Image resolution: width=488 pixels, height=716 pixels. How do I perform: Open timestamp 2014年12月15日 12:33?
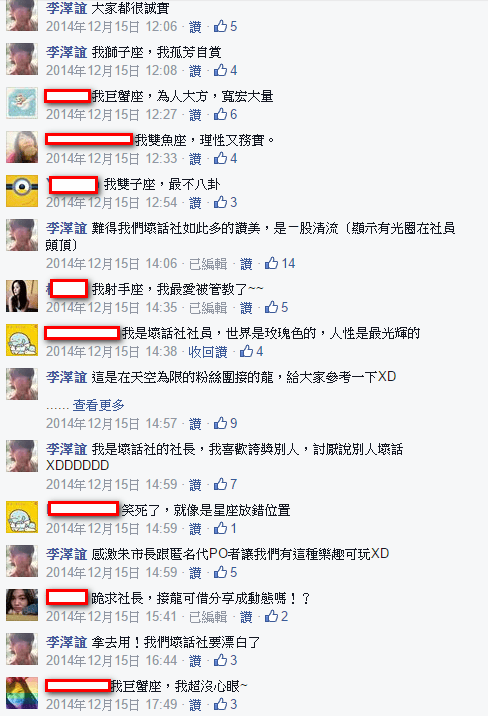(111, 158)
